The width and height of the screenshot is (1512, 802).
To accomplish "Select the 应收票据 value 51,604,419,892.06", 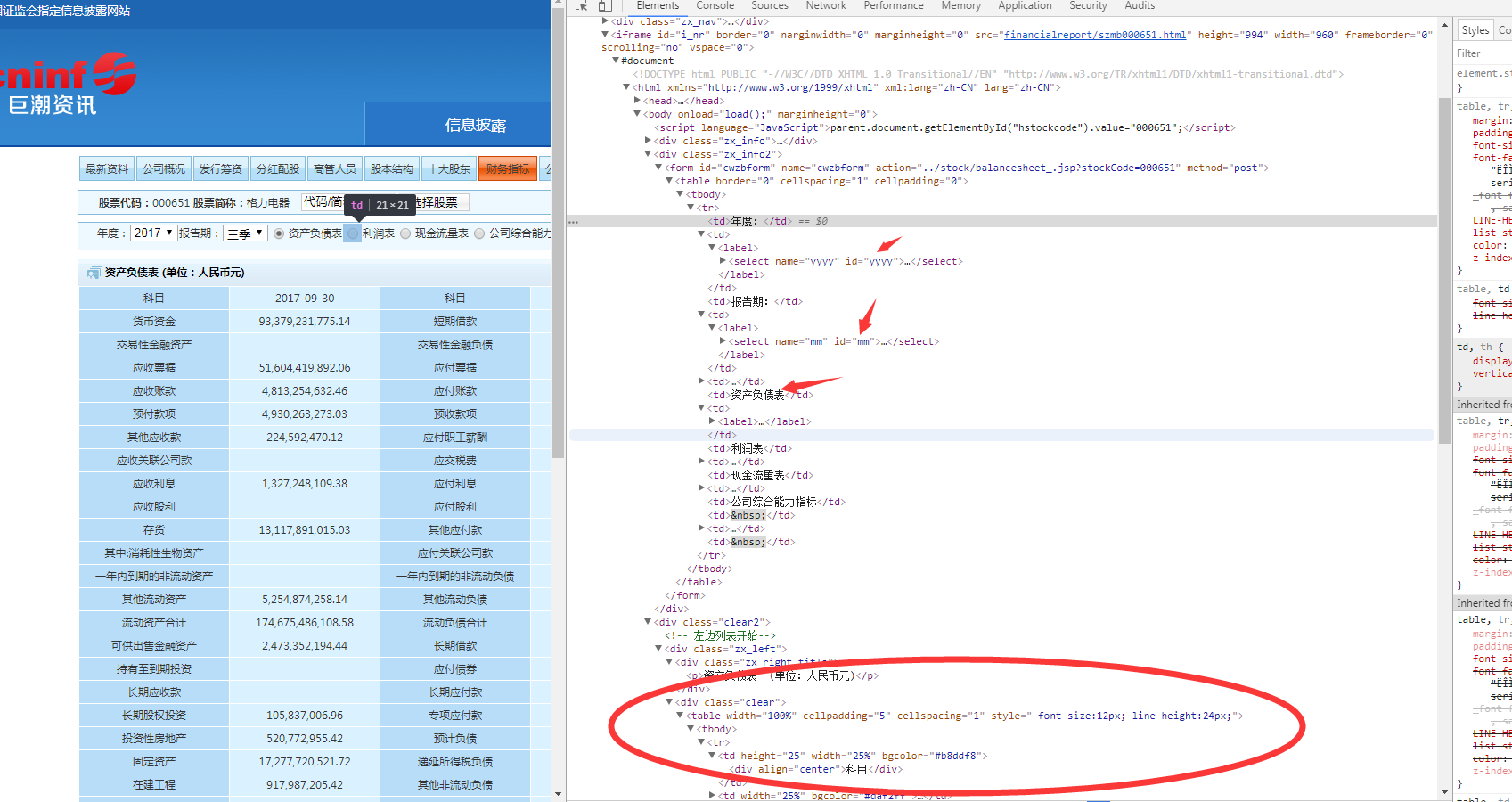I will coord(305,368).
